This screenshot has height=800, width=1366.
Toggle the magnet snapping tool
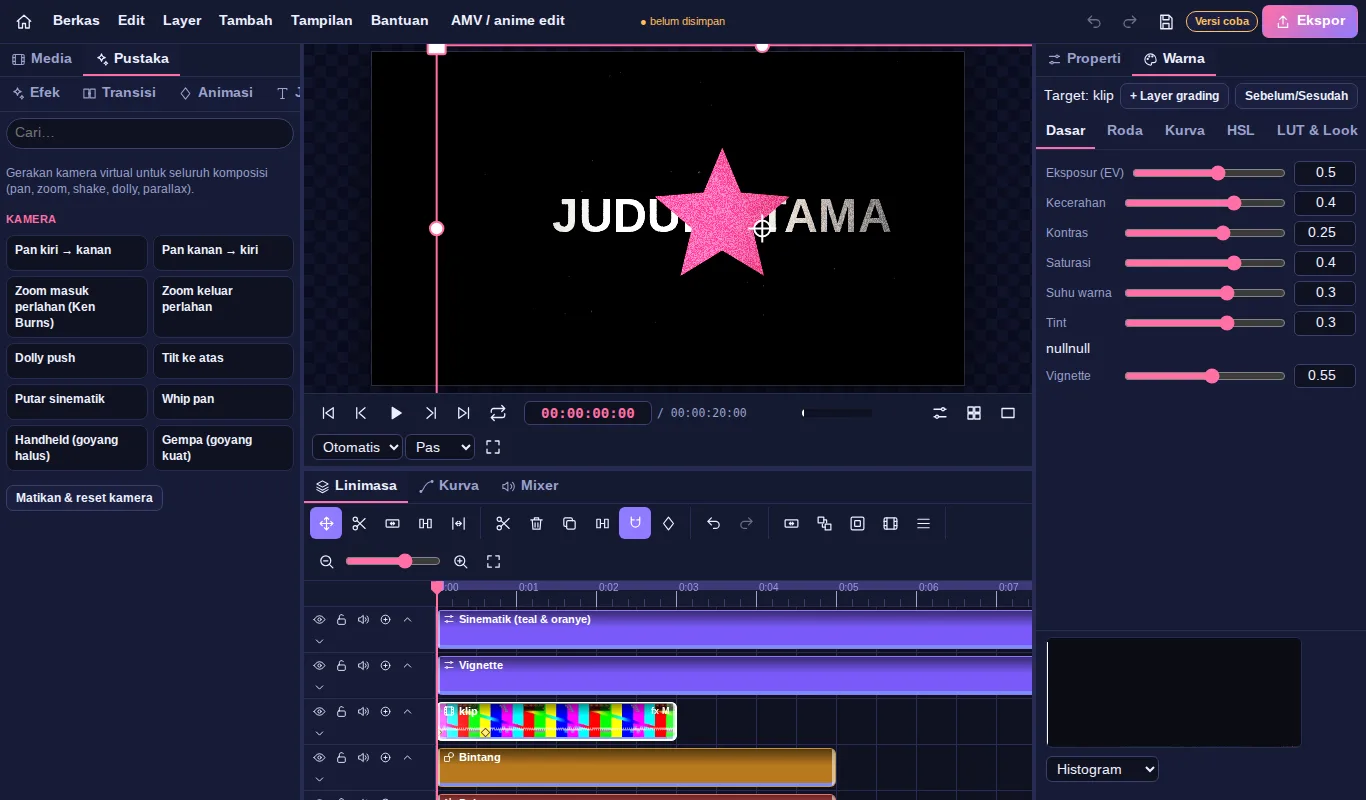(635, 523)
